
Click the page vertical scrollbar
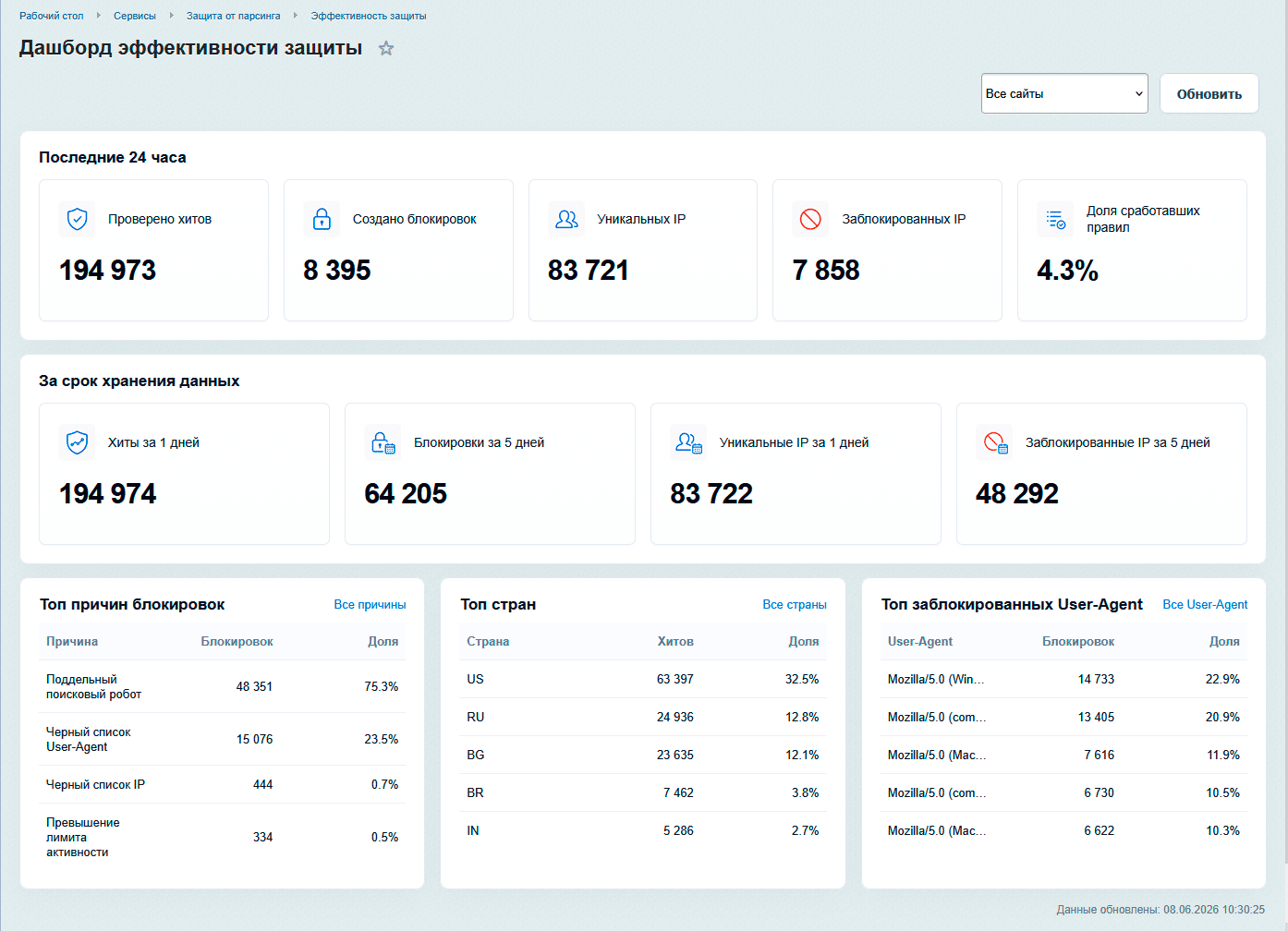pyautogui.click(x=1283, y=432)
